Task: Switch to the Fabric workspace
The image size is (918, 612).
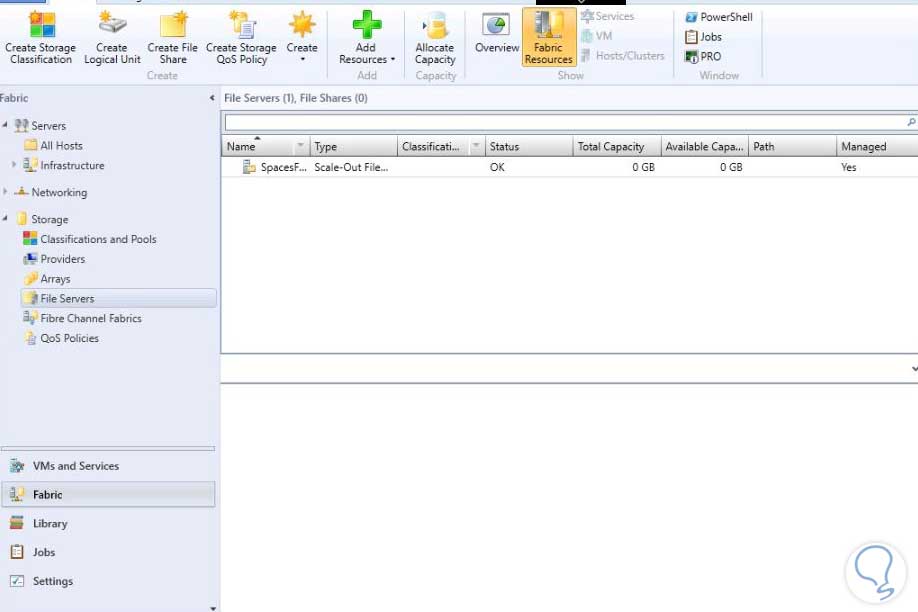Action: pyautogui.click(x=108, y=494)
